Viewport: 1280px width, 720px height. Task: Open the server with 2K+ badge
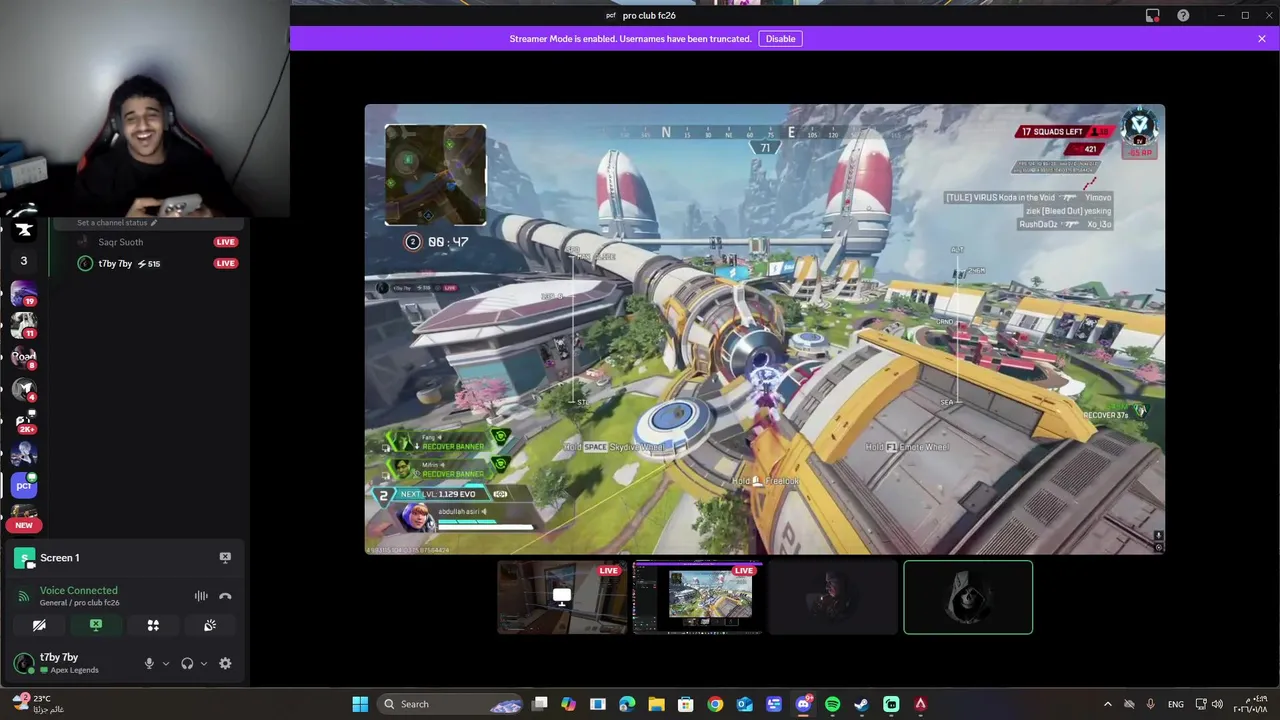pyautogui.click(x=24, y=422)
